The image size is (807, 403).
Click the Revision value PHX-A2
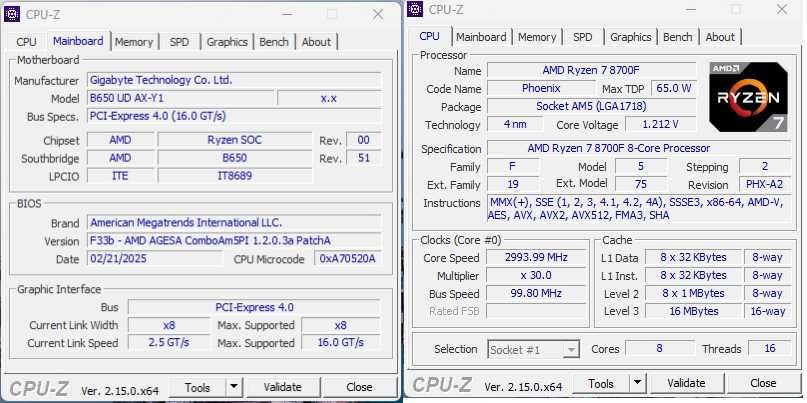coord(765,184)
